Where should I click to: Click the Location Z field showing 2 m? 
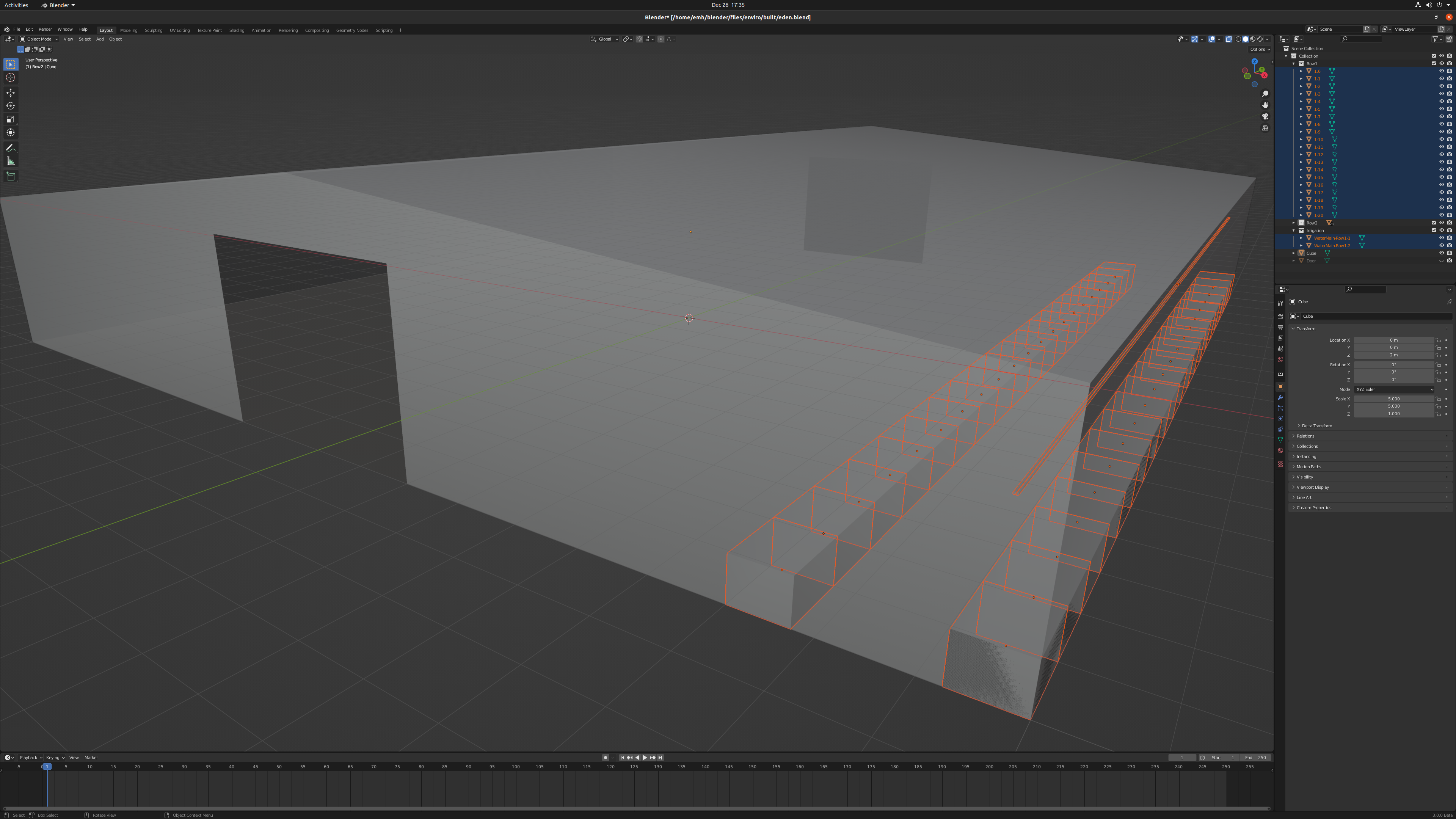click(x=1394, y=355)
